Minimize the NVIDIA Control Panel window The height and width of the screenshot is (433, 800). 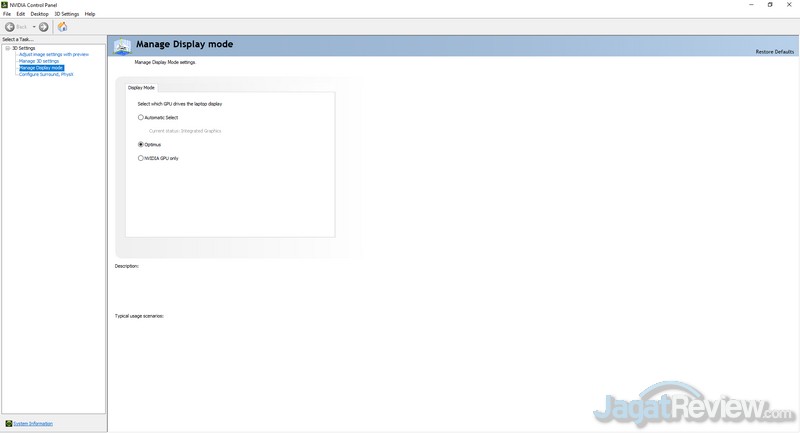pos(751,5)
